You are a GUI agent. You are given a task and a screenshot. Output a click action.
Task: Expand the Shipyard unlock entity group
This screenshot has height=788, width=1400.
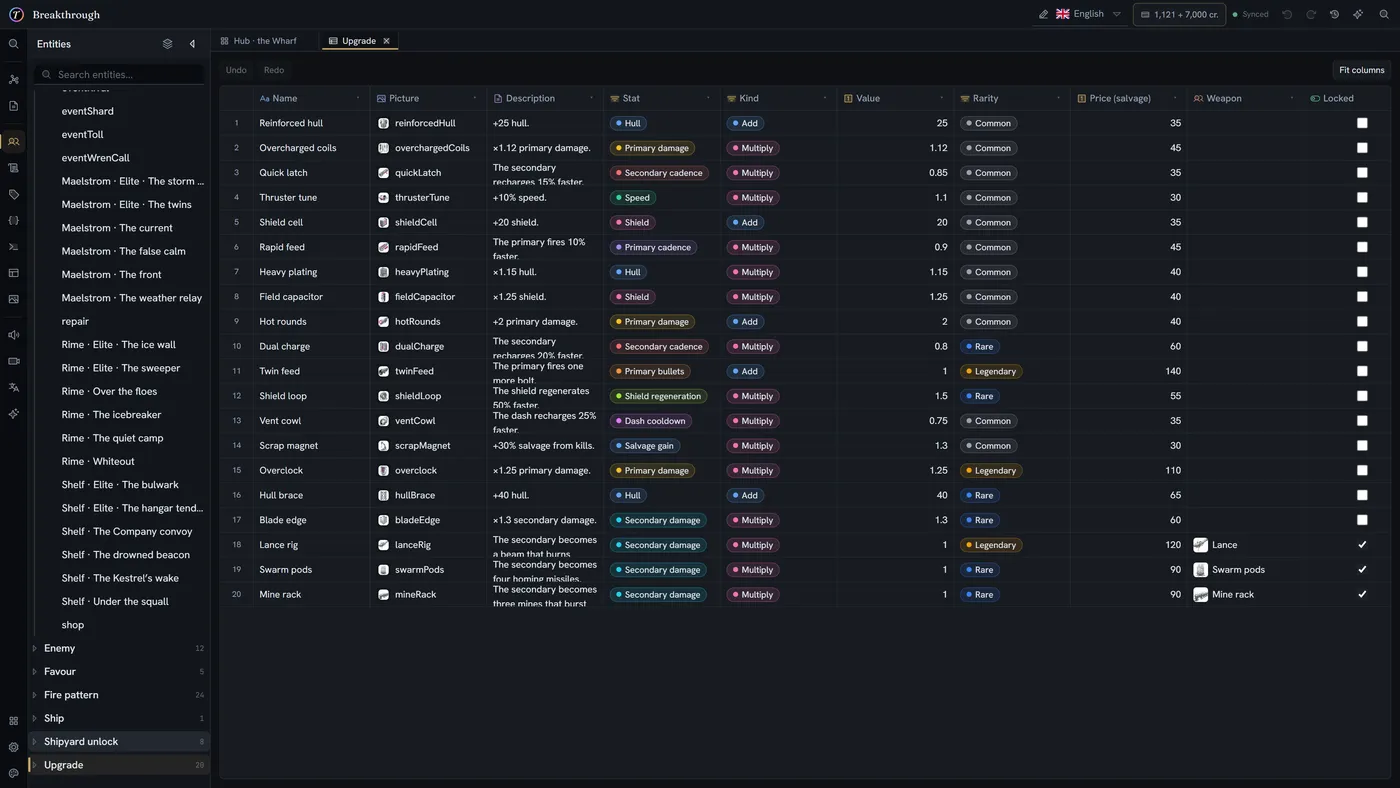34,742
